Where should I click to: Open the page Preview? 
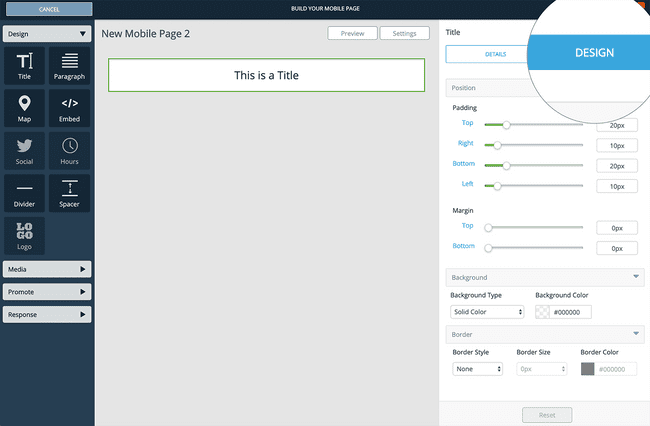pos(352,33)
